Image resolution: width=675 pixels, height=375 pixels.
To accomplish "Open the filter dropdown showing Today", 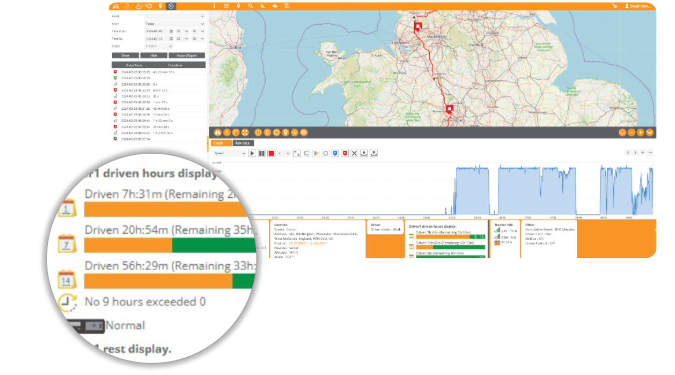I will tap(174, 24).
